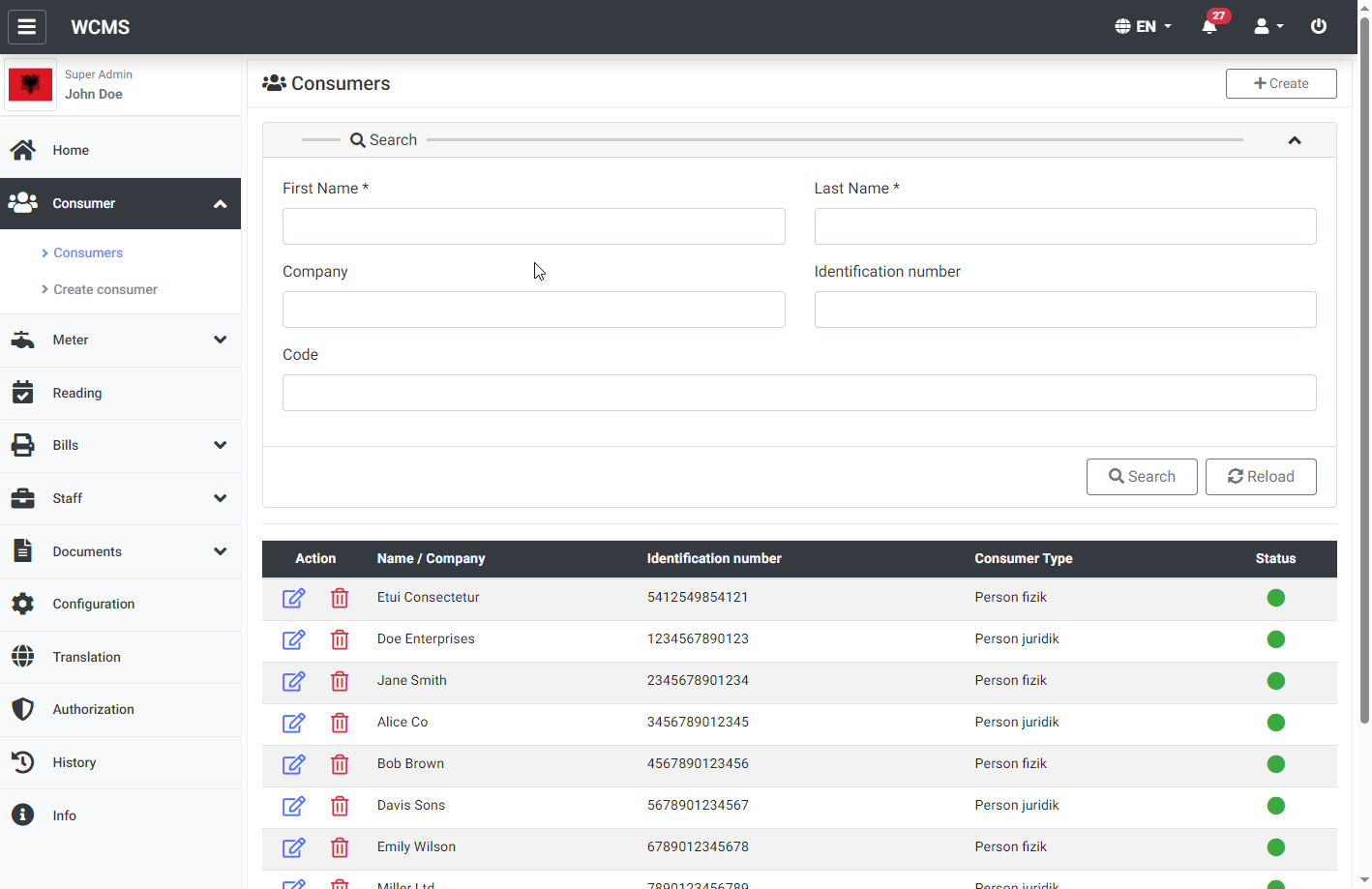Edit the Alice Co consumer
Screen dimensions: 1372x889
point(294,723)
